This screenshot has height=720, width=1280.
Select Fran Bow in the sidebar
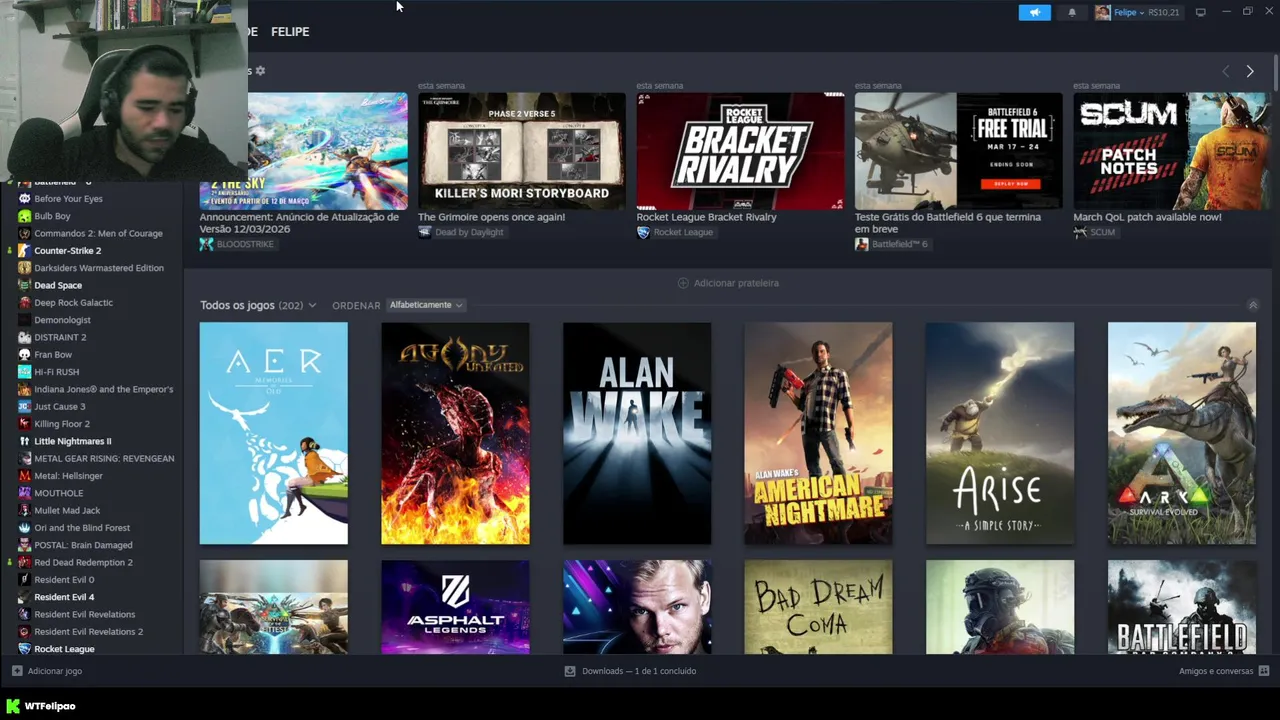53,354
